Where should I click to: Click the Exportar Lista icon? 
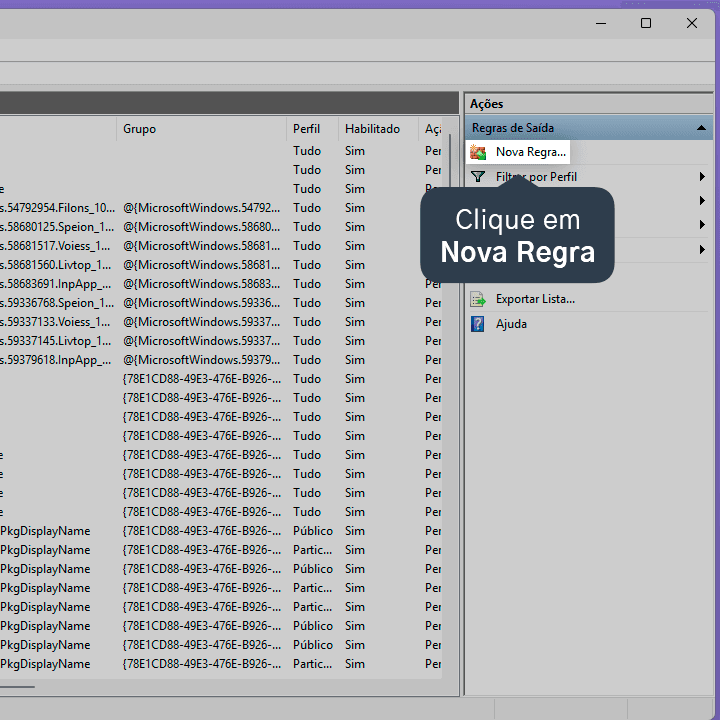478,299
